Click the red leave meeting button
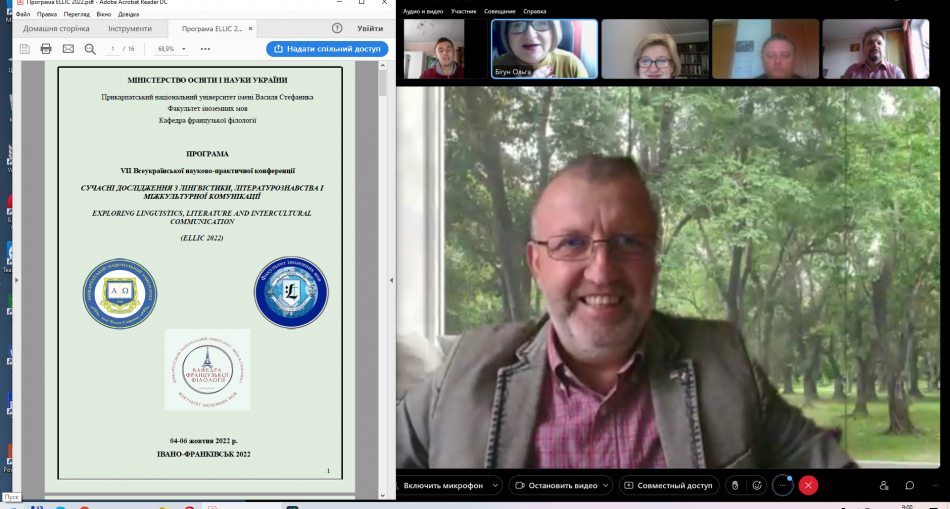Image resolution: width=950 pixels, height=509 pixels. pyautogui.click(x=808, y=485)
